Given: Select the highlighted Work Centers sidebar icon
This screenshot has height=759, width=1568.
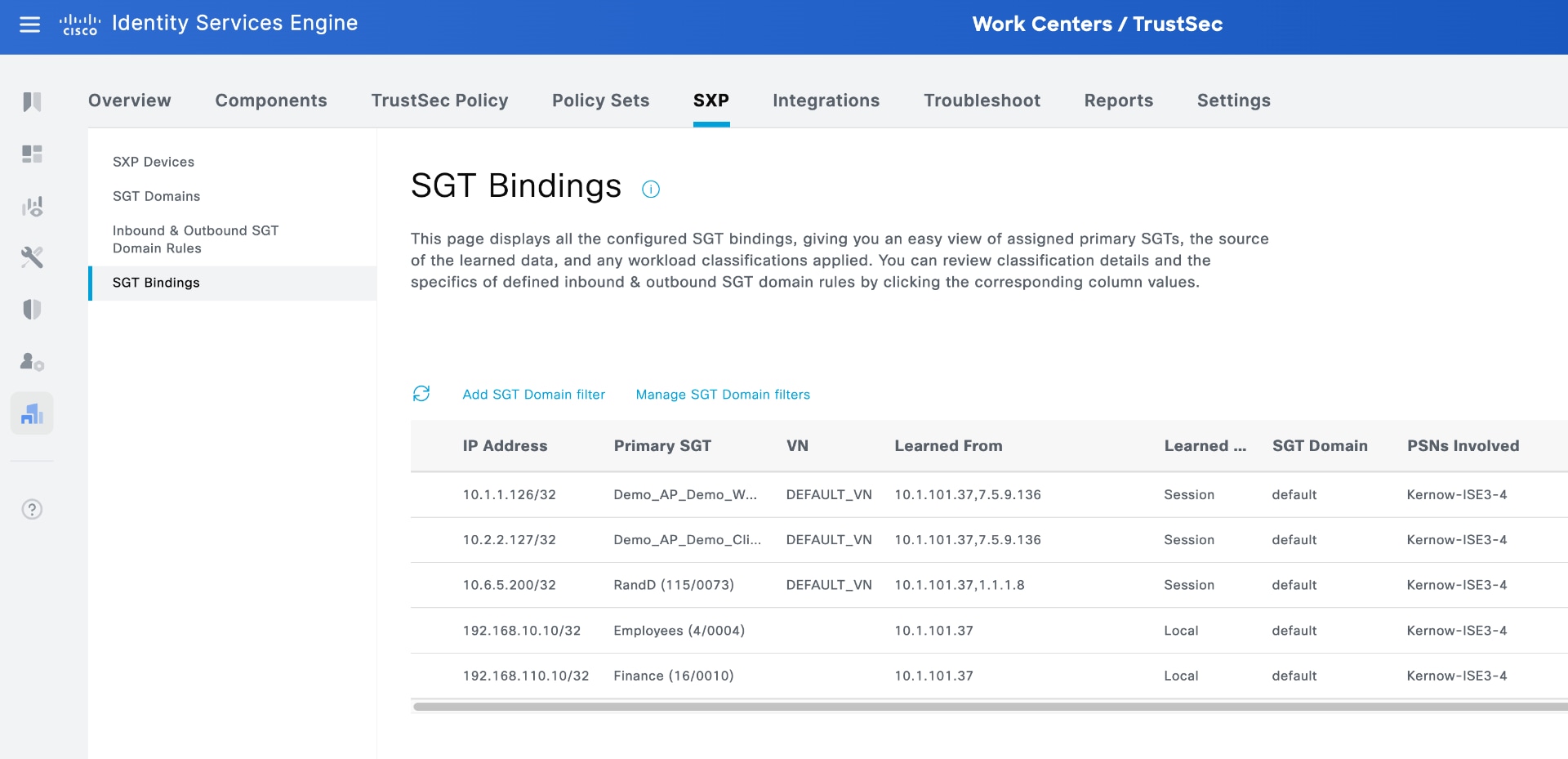Looking at the screenshot, I should tap(32, 413).
